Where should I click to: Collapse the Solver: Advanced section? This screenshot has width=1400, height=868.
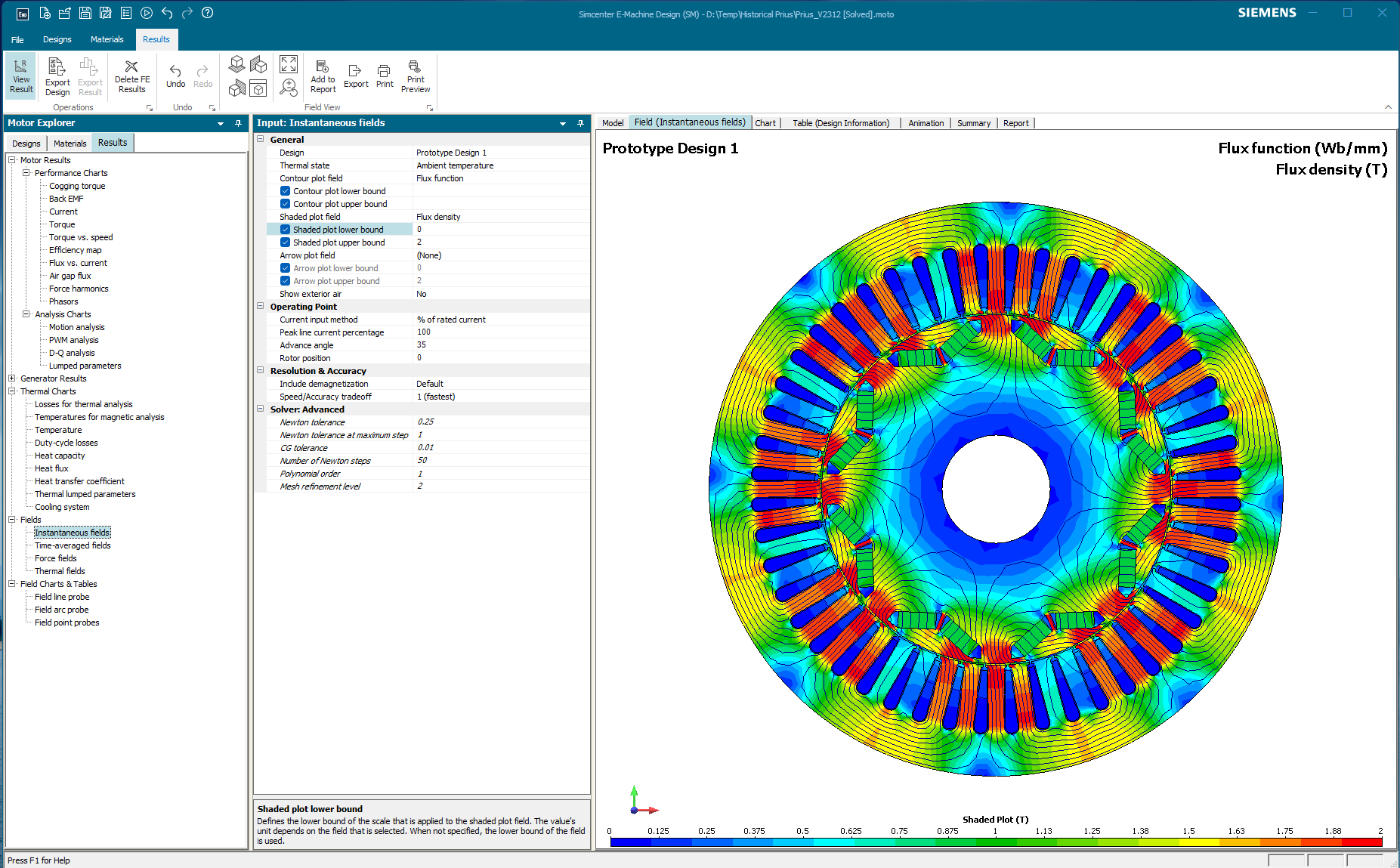261,409
